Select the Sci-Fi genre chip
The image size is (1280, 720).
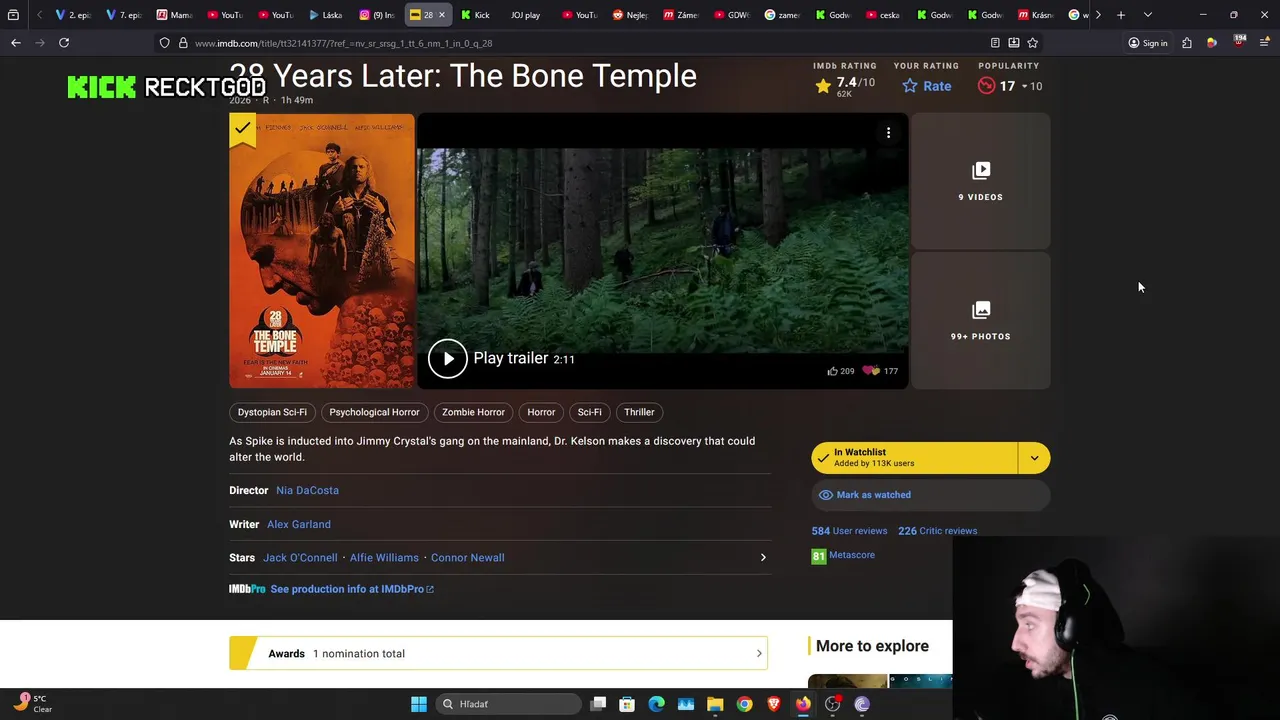[x=589, y=412]
